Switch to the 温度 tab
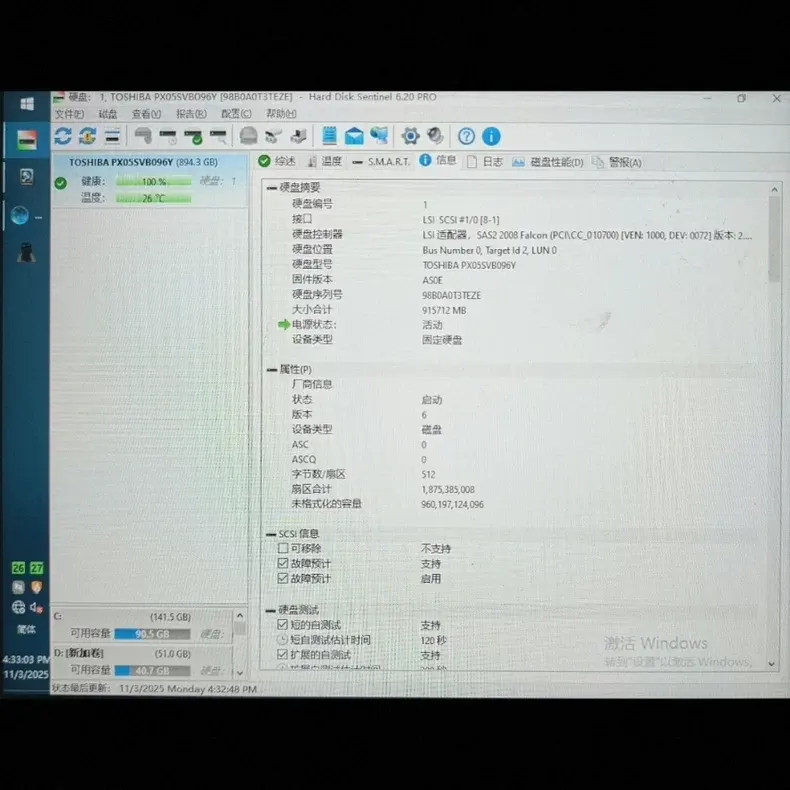The height and width of the screenshot is (790, 790). [x=325, y=161]
